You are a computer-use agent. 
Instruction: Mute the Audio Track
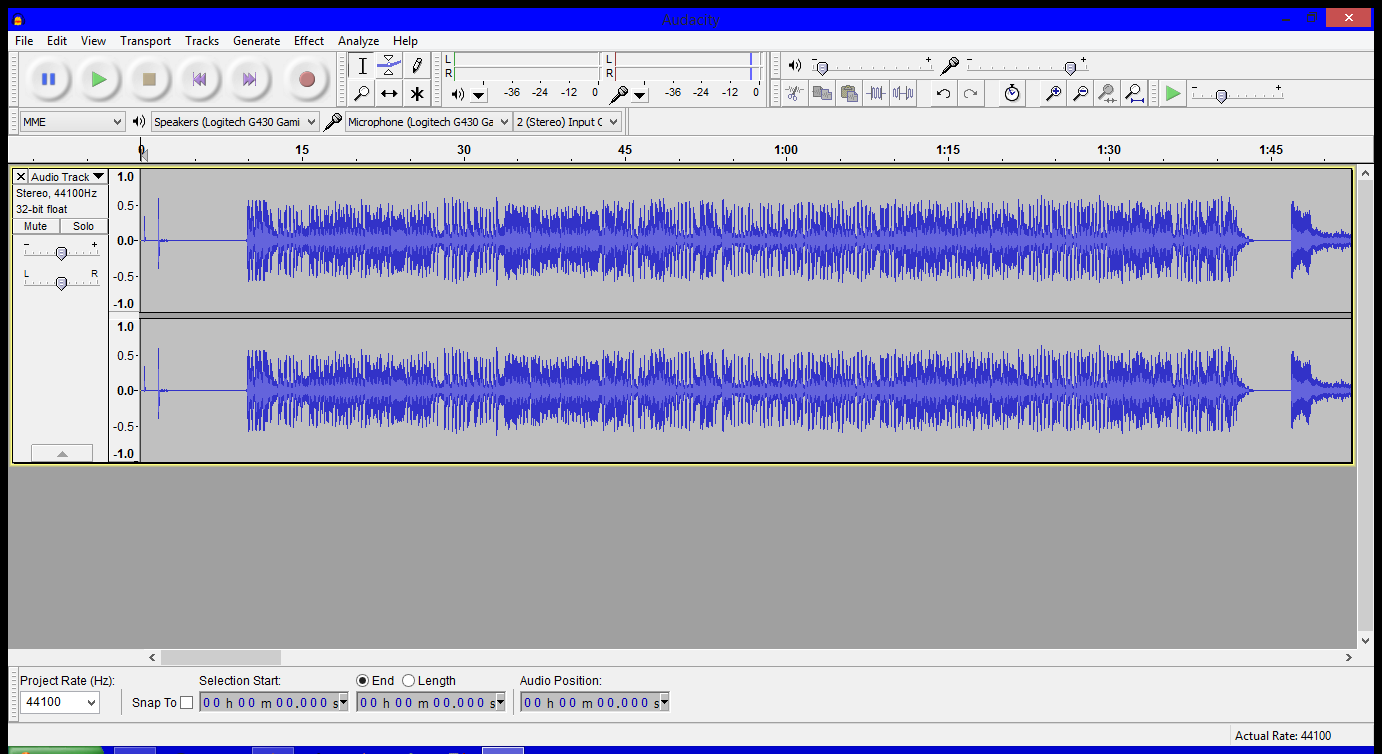[x=36, y=226]
